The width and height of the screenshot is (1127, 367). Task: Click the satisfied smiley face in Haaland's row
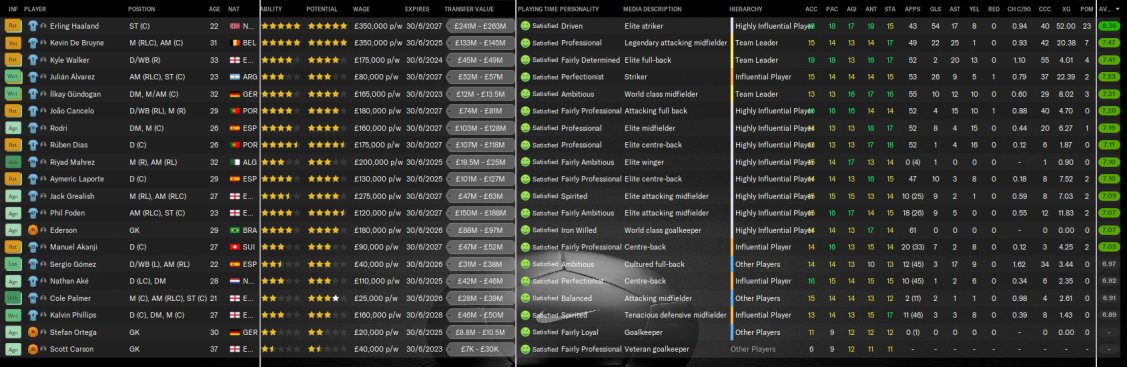(x=525, y=26)
